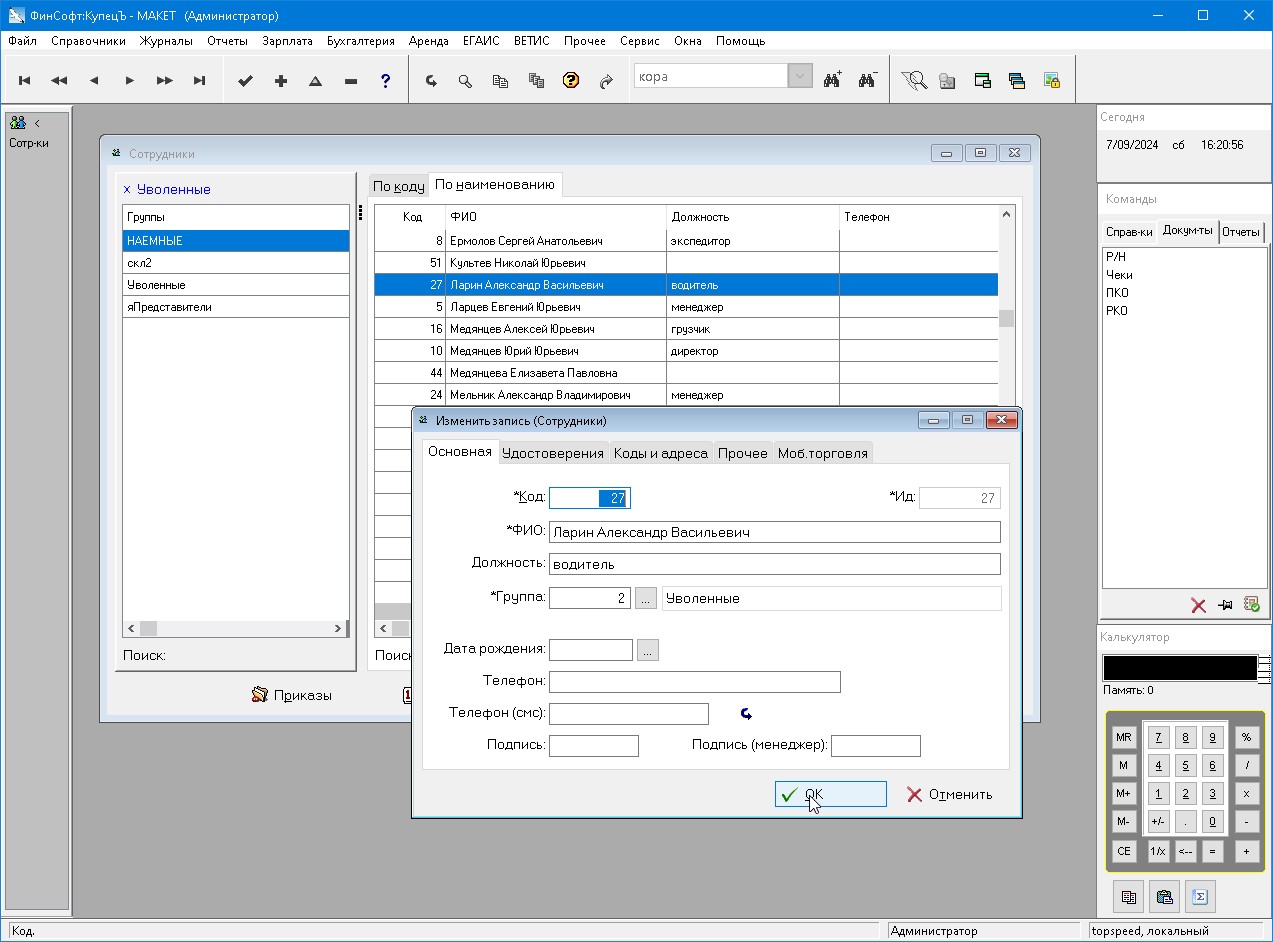The width and height of the screenshot is (1273, 942).
Task: Open date picker next to Дата рождения
Action: pyautogui.click(x=648, y=650)
